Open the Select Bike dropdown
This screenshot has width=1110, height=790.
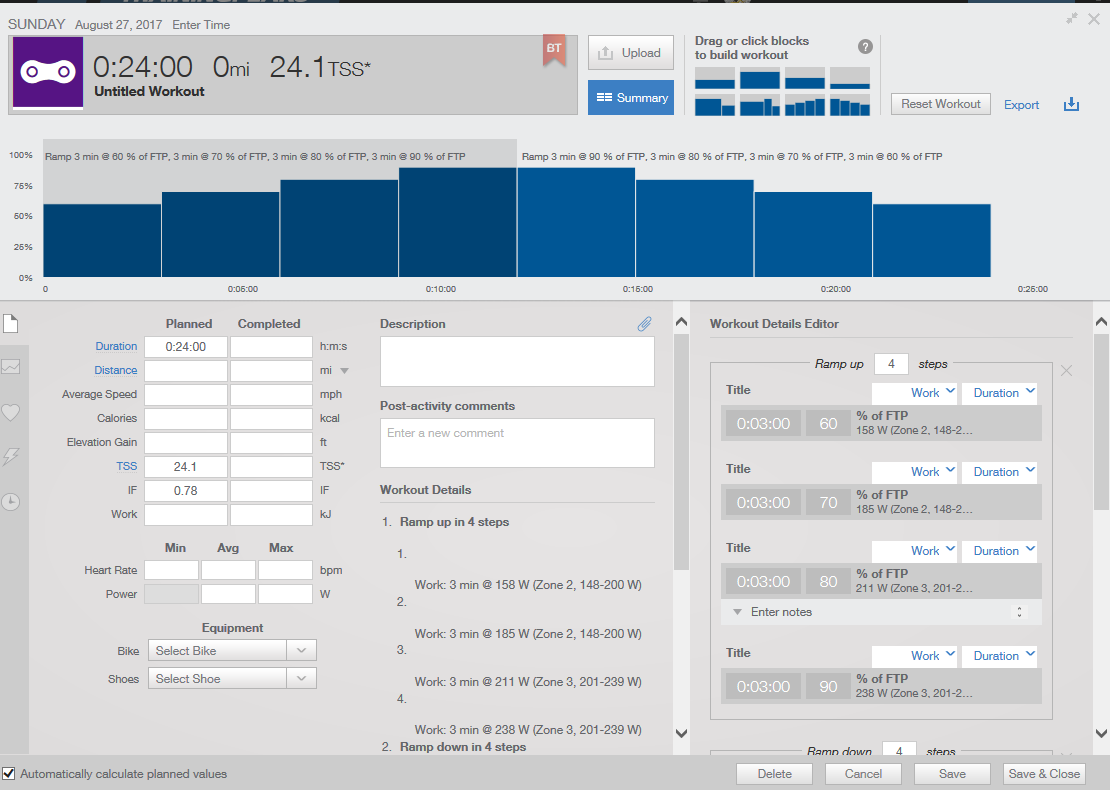tap(232, 651)
